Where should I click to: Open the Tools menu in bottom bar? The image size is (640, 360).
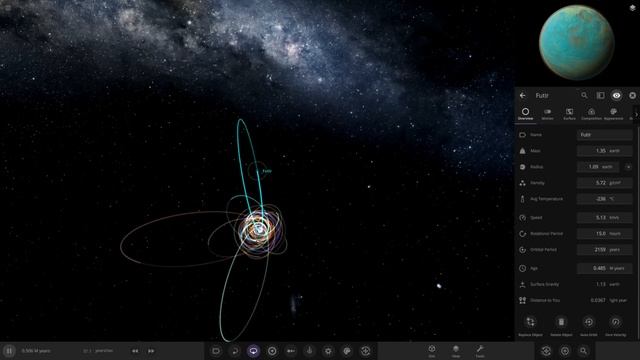coord(480,351)
